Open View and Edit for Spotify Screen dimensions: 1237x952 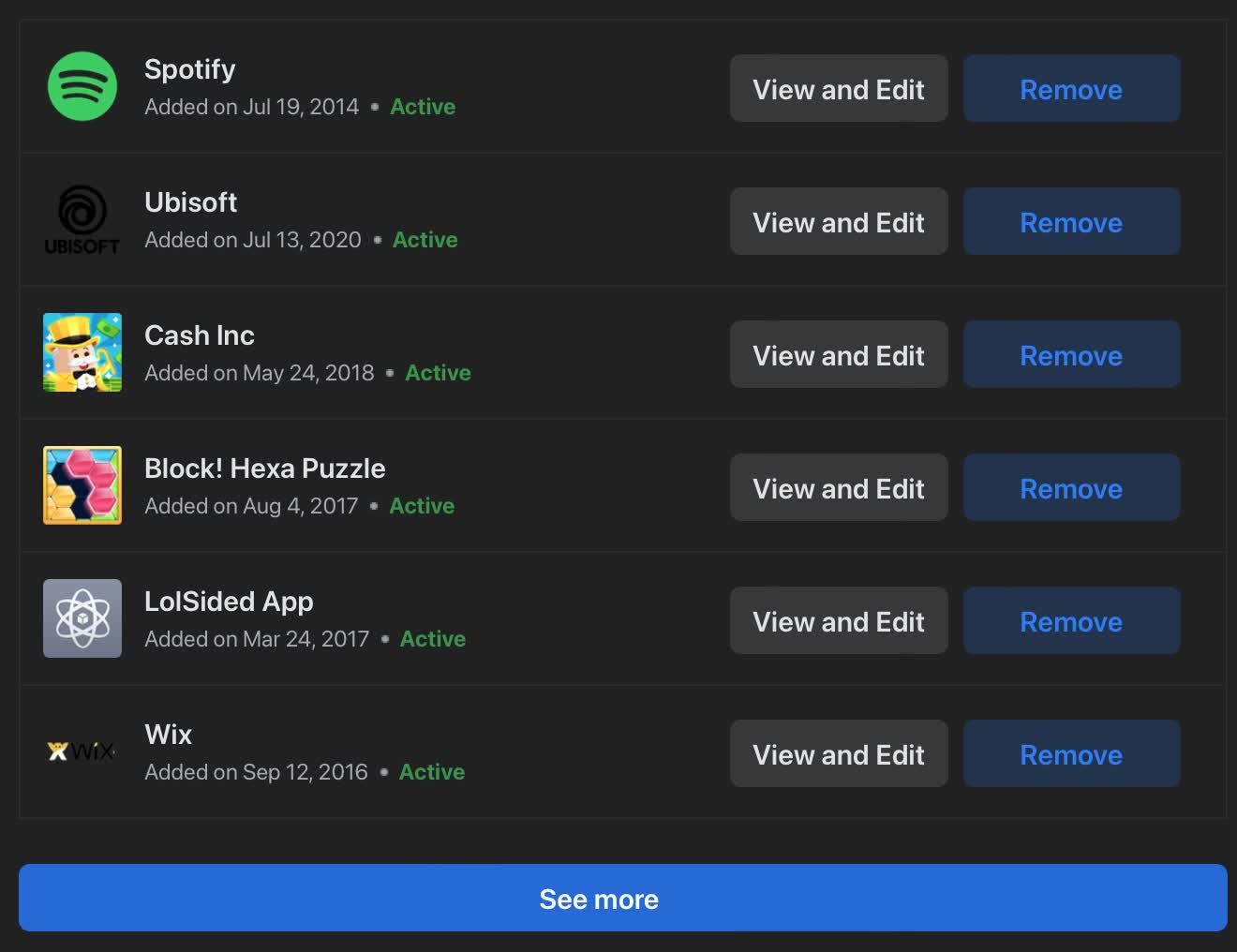[x=839, y=89]
